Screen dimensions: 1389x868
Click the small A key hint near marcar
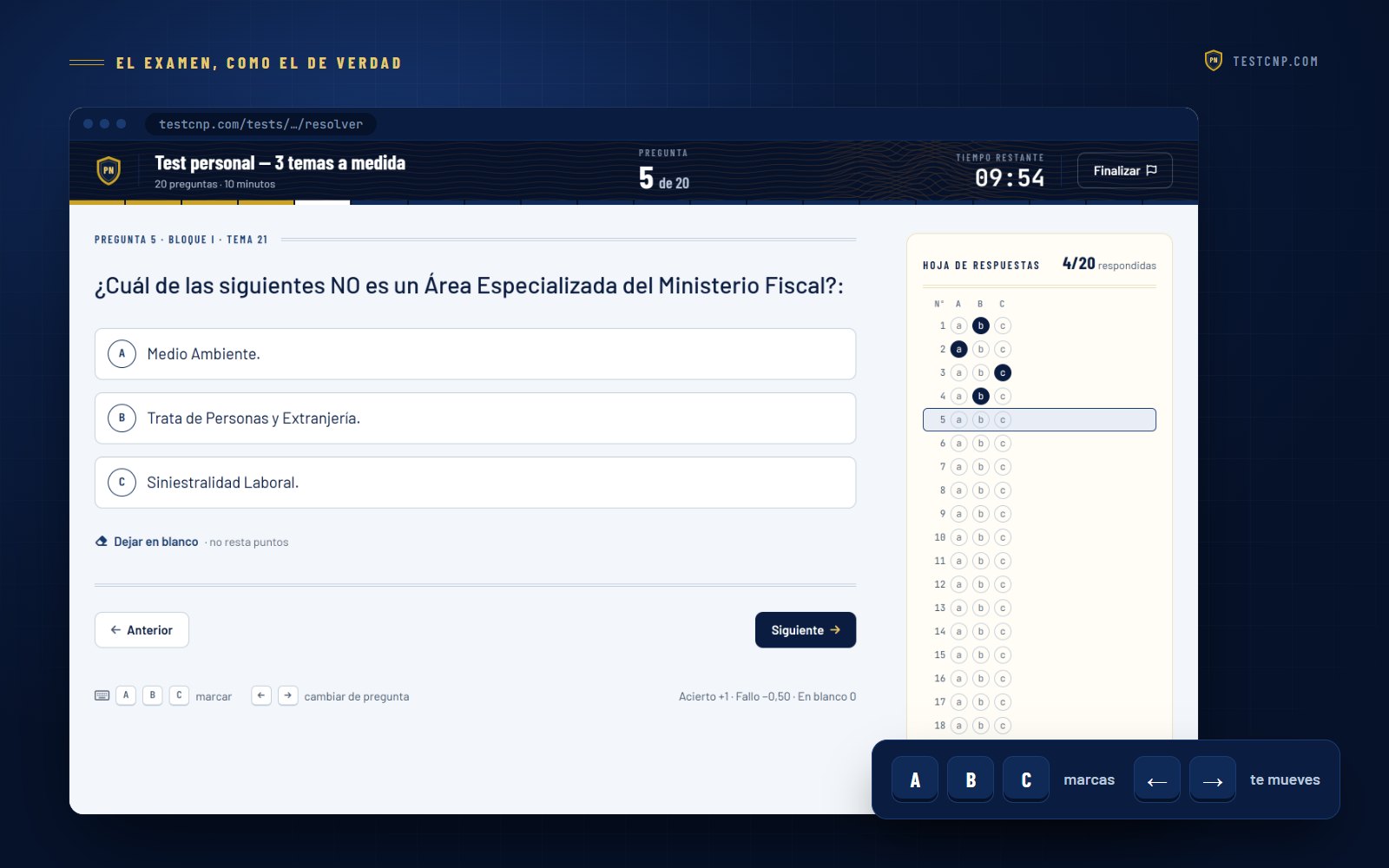(126, 695)
